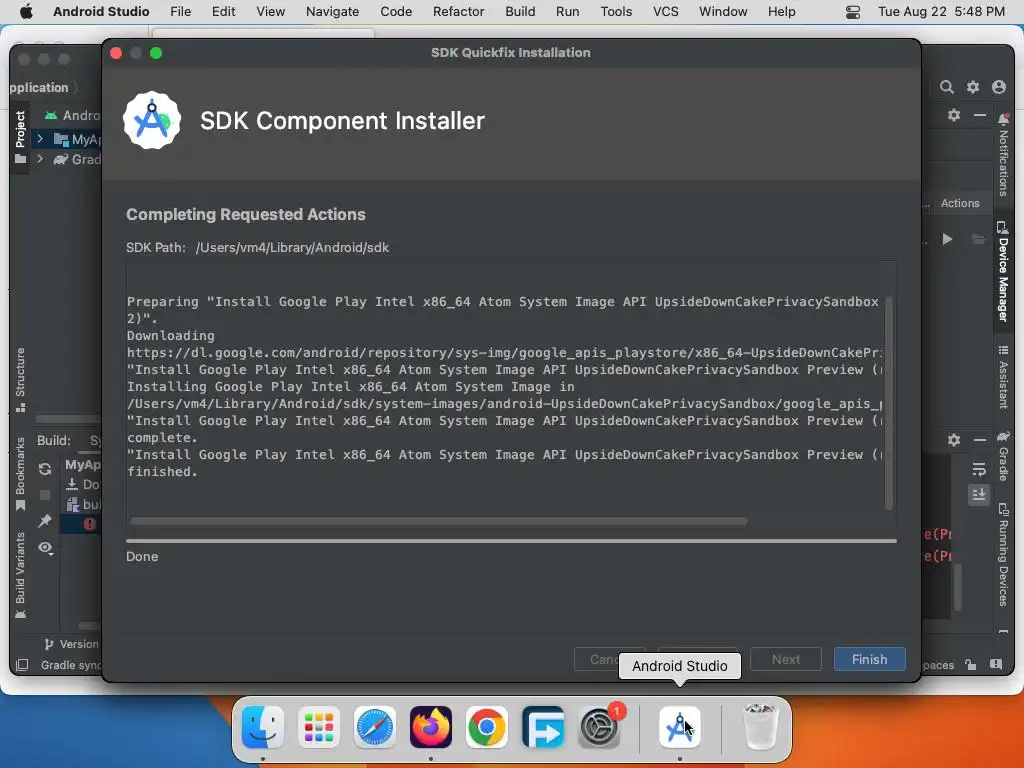This screenshot has height=768, width=1024.
Task: Open the Apple menu
Action: click(26, 12)
